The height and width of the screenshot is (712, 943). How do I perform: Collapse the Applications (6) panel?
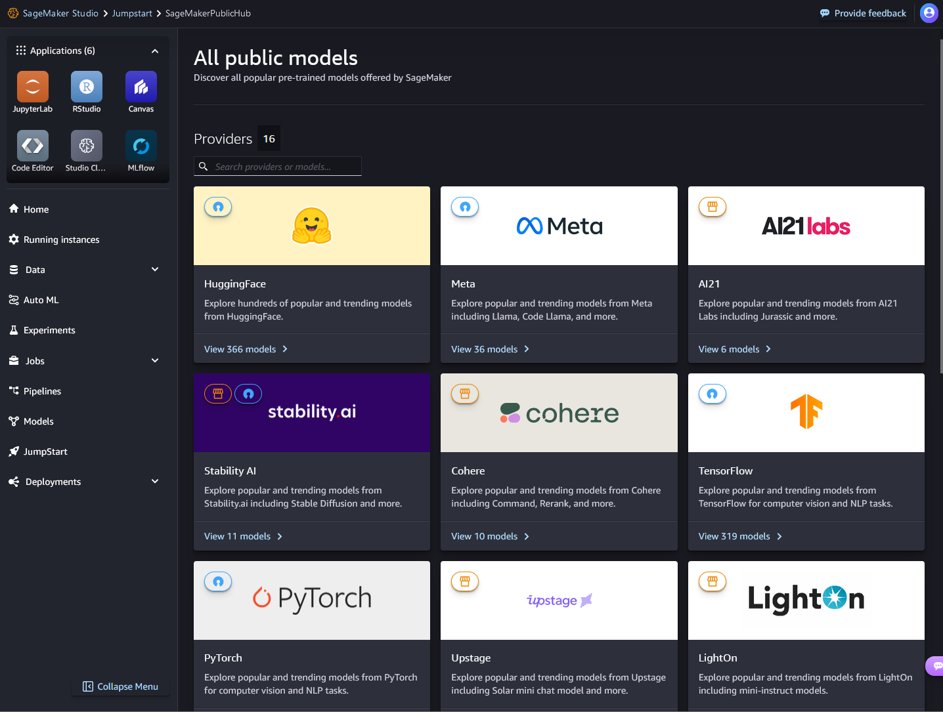click(x=155, y=51)
